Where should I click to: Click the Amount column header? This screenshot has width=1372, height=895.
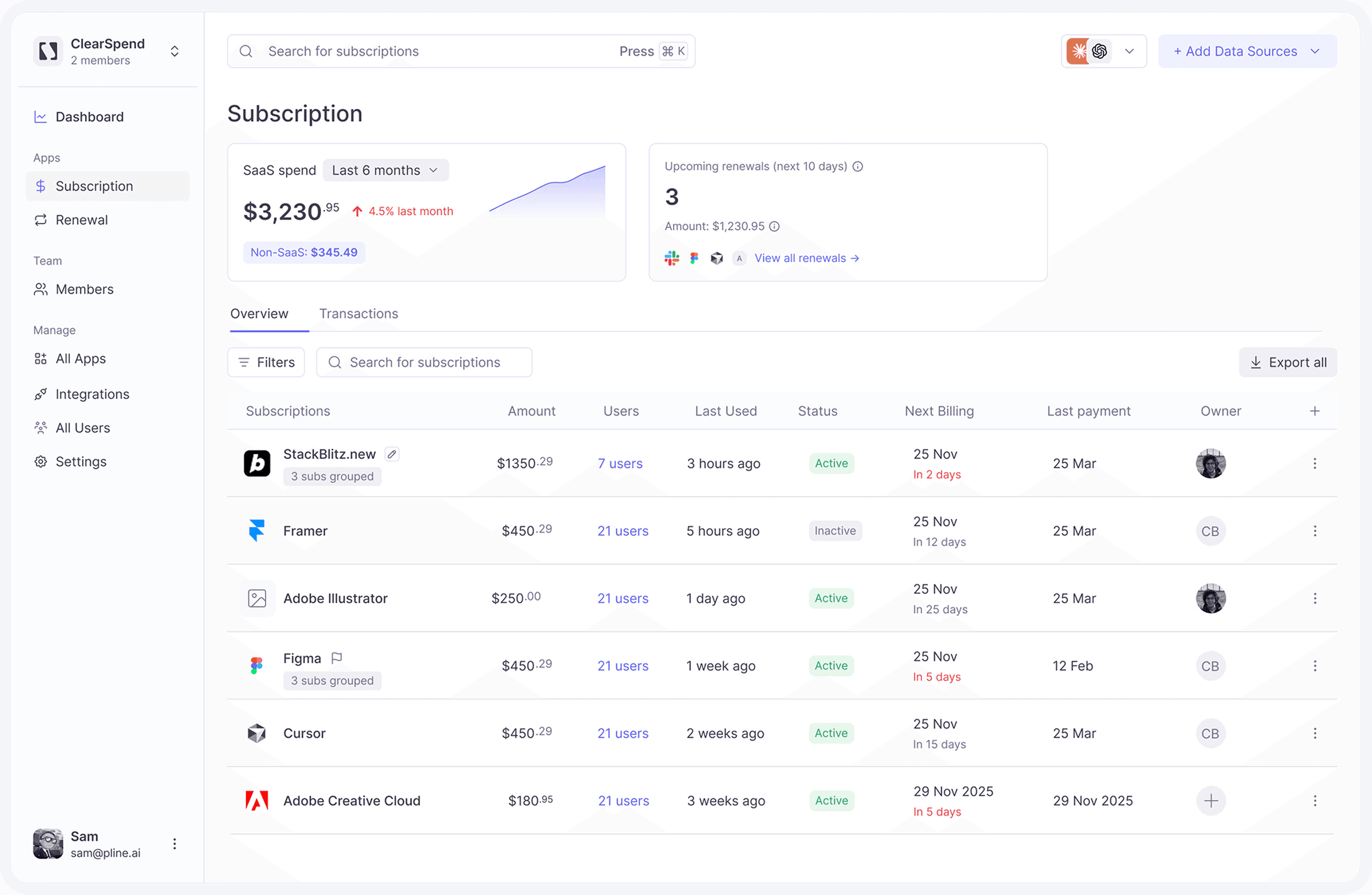coord(531,411)
